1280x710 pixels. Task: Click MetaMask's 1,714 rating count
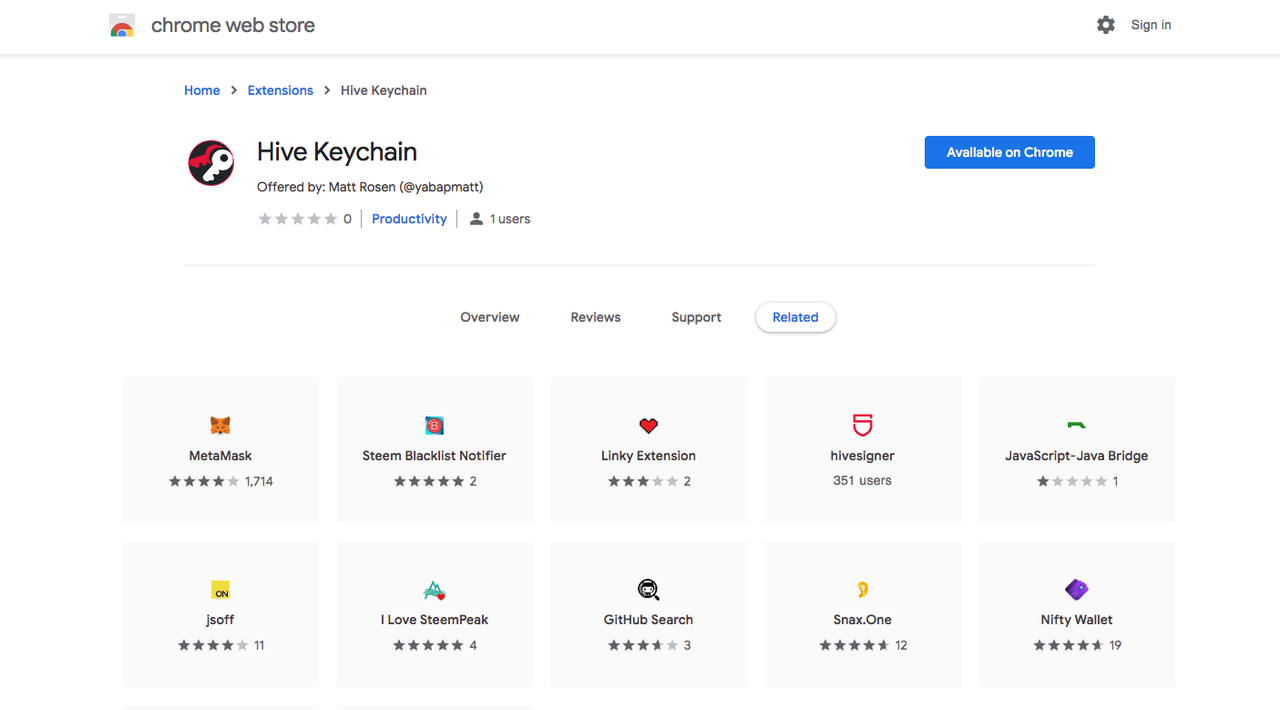pos(259,481)
